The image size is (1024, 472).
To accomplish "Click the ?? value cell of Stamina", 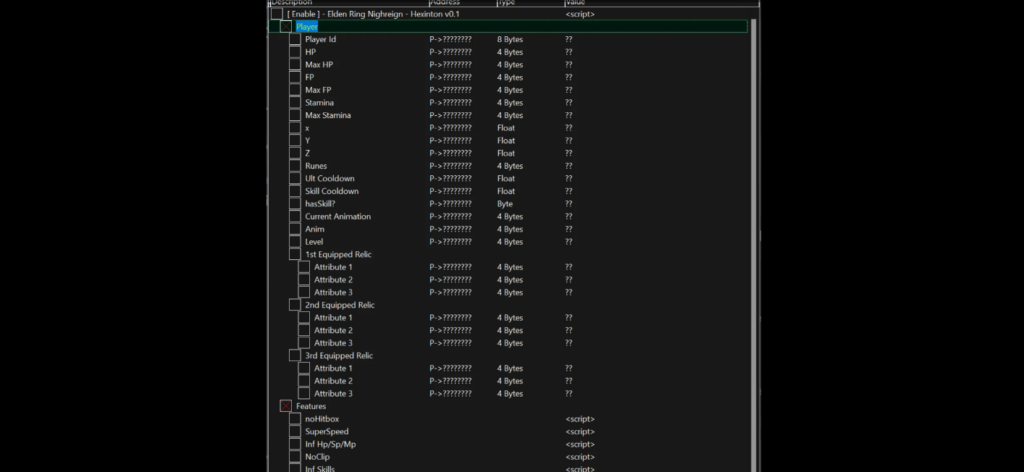I will tap(569, 102).
